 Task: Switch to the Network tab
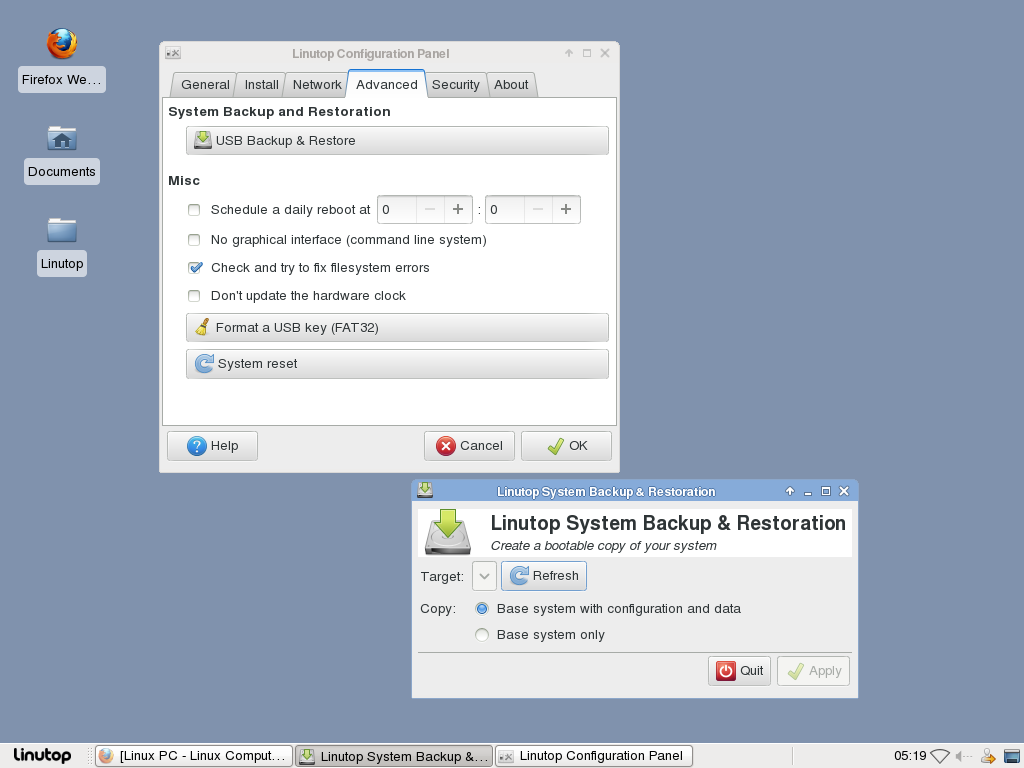point(317,85)
